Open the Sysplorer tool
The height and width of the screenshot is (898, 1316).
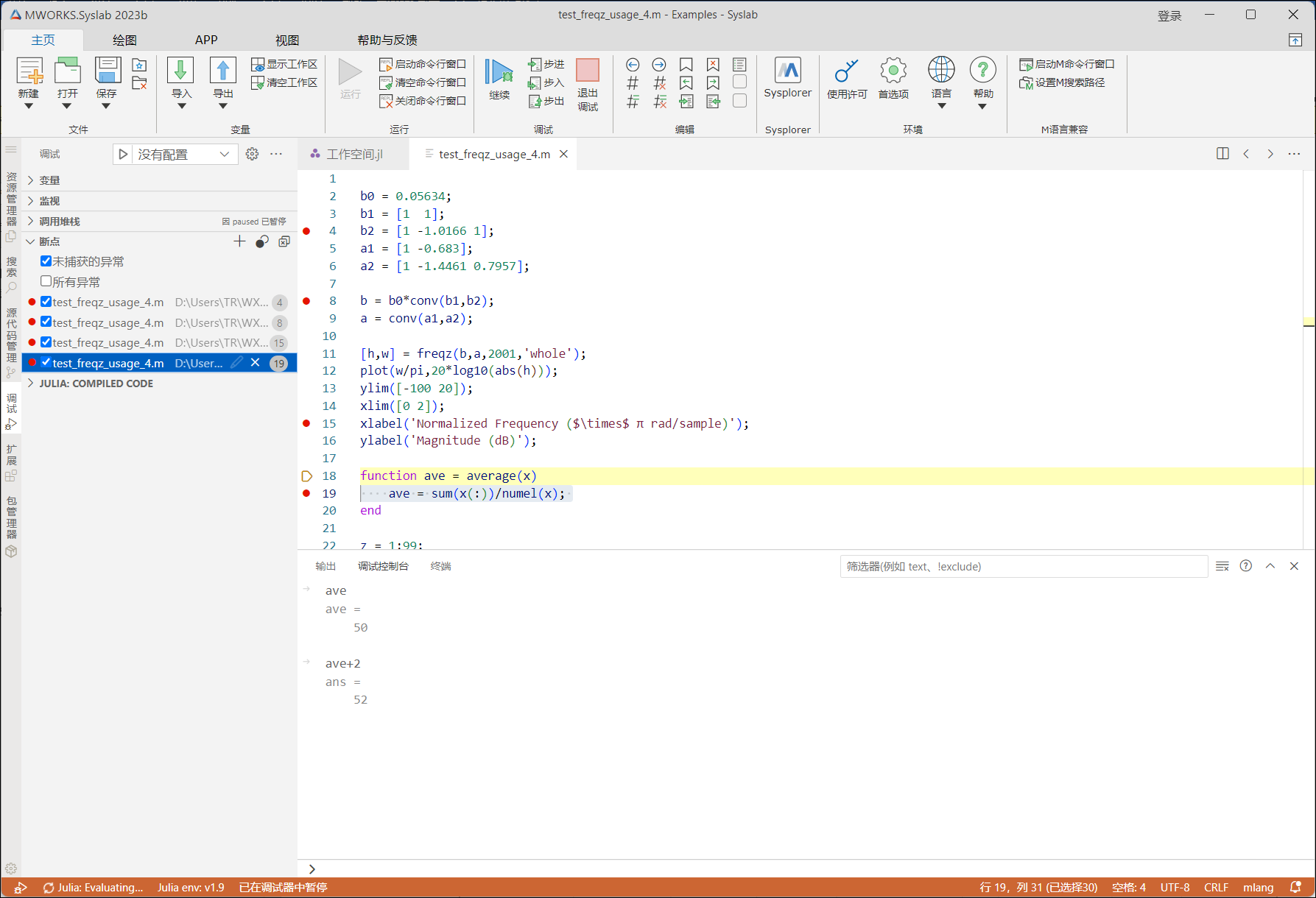tap(787, 71)
